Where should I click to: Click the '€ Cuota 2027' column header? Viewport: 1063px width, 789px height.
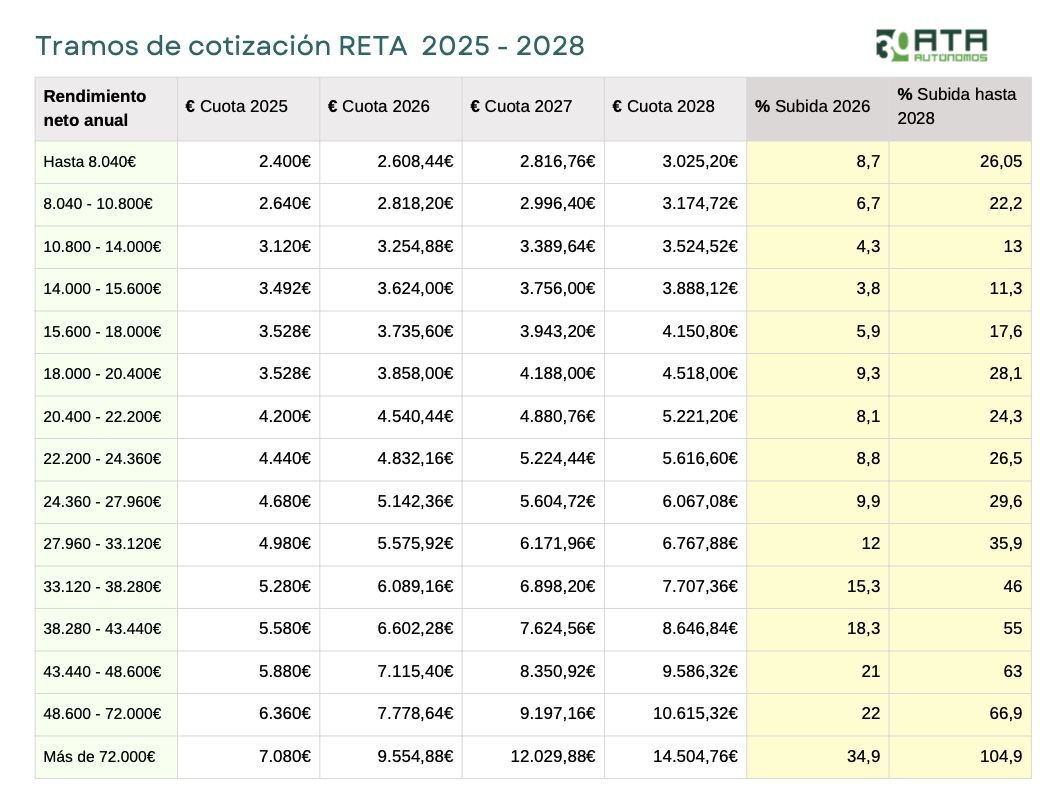click(521, 106)
